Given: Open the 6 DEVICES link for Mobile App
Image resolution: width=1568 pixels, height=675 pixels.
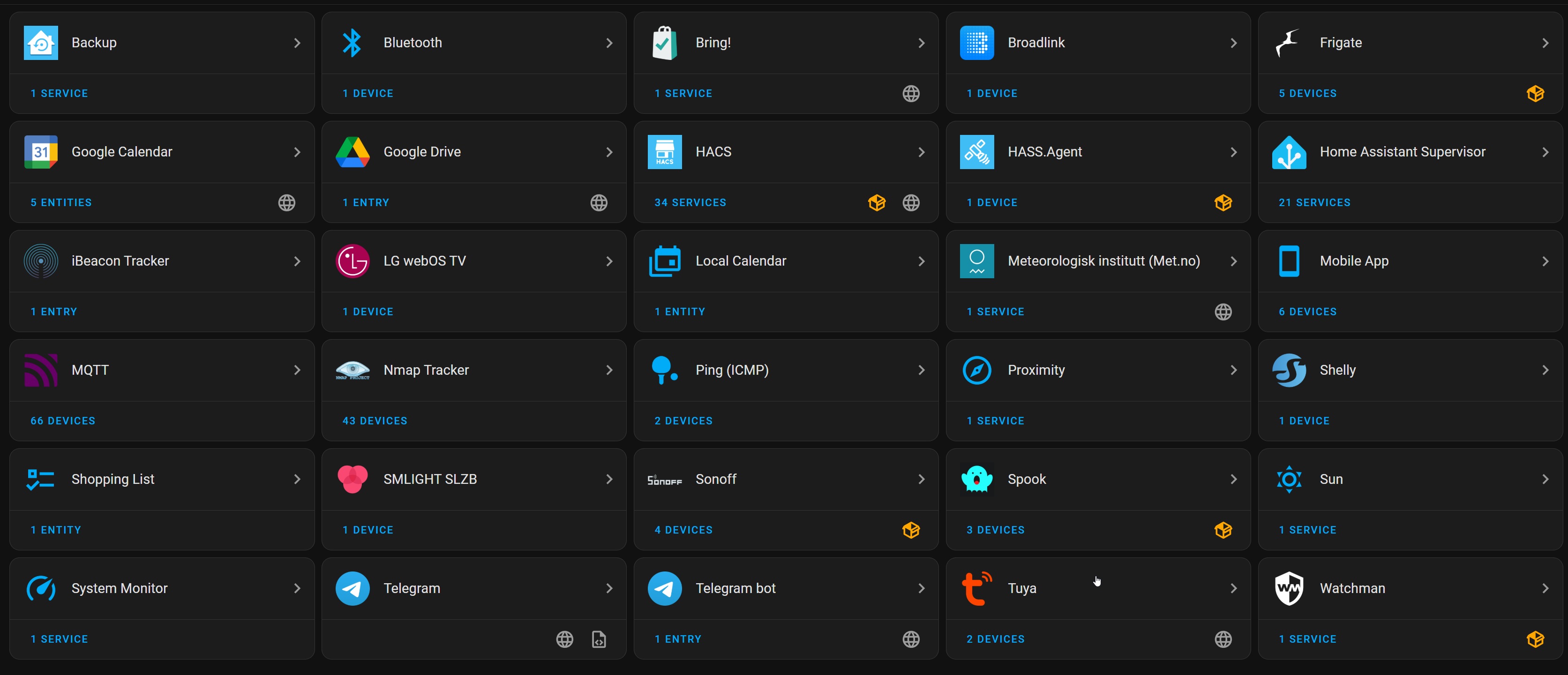Looking at the screenshot, I should [x=1307, y=312].
